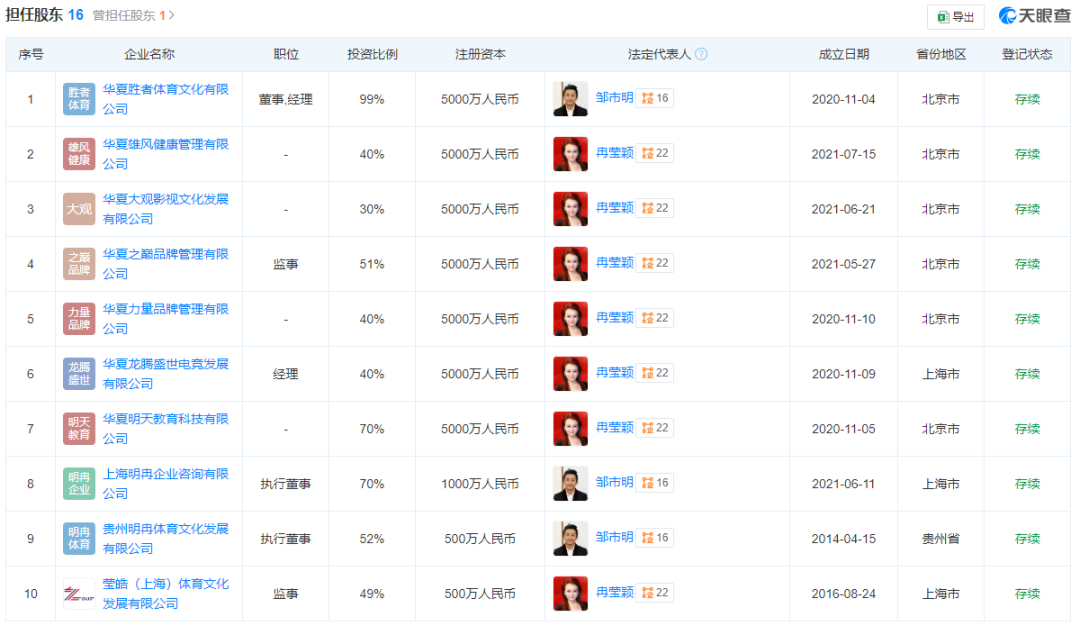
Task: Click the 胜者体育 company logo icon
Action: click(x=79, y=99)
